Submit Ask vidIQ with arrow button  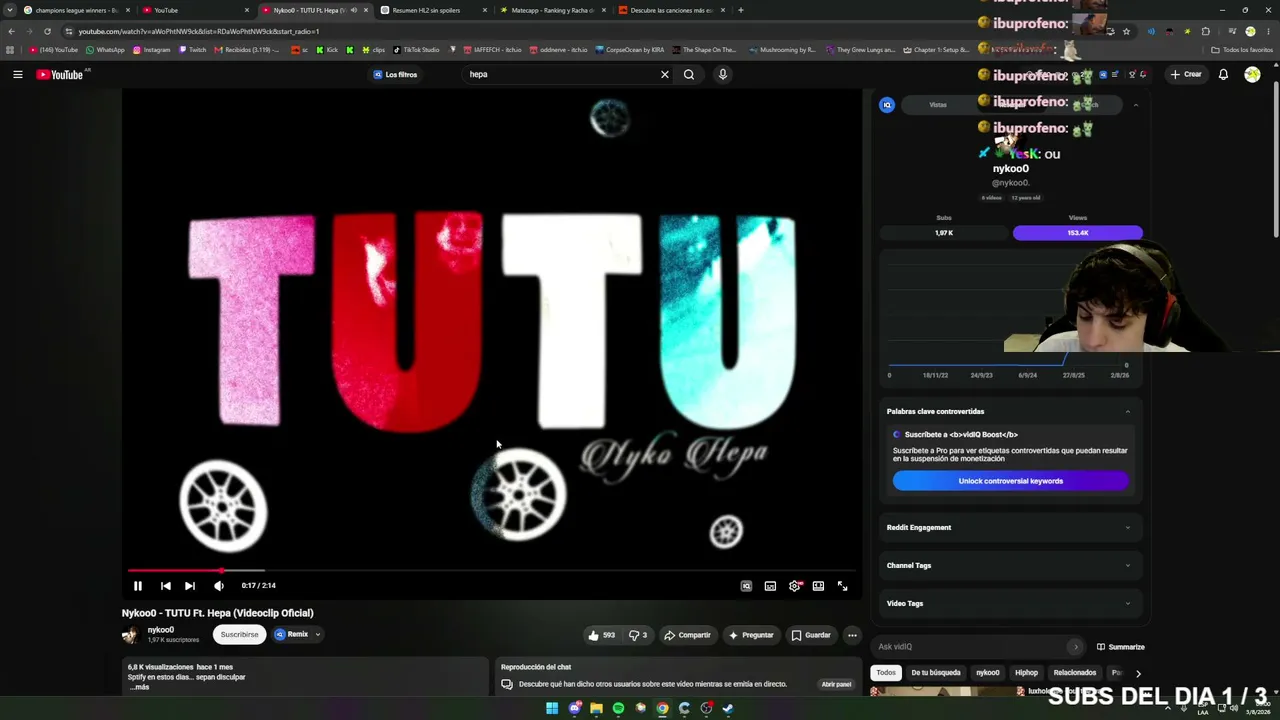pos(1075,647)
